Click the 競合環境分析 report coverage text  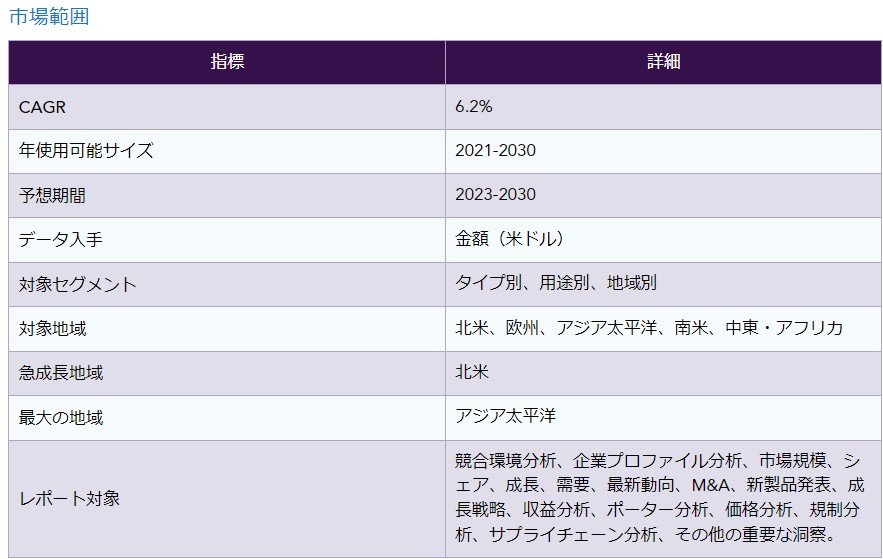pyautogui.click(x=659, y=498)
